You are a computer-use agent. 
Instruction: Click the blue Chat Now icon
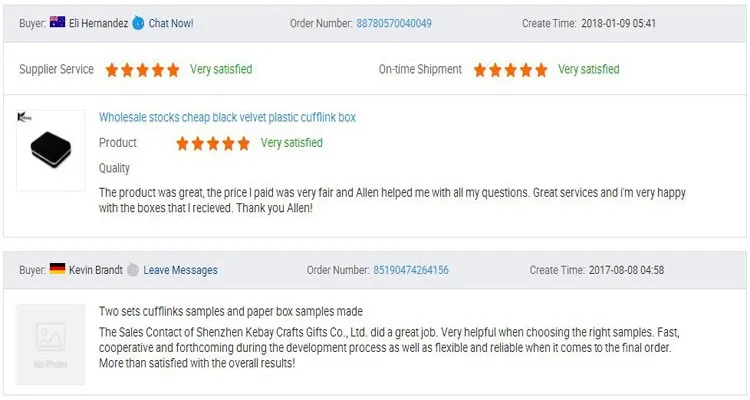click(x=137, y=23)
